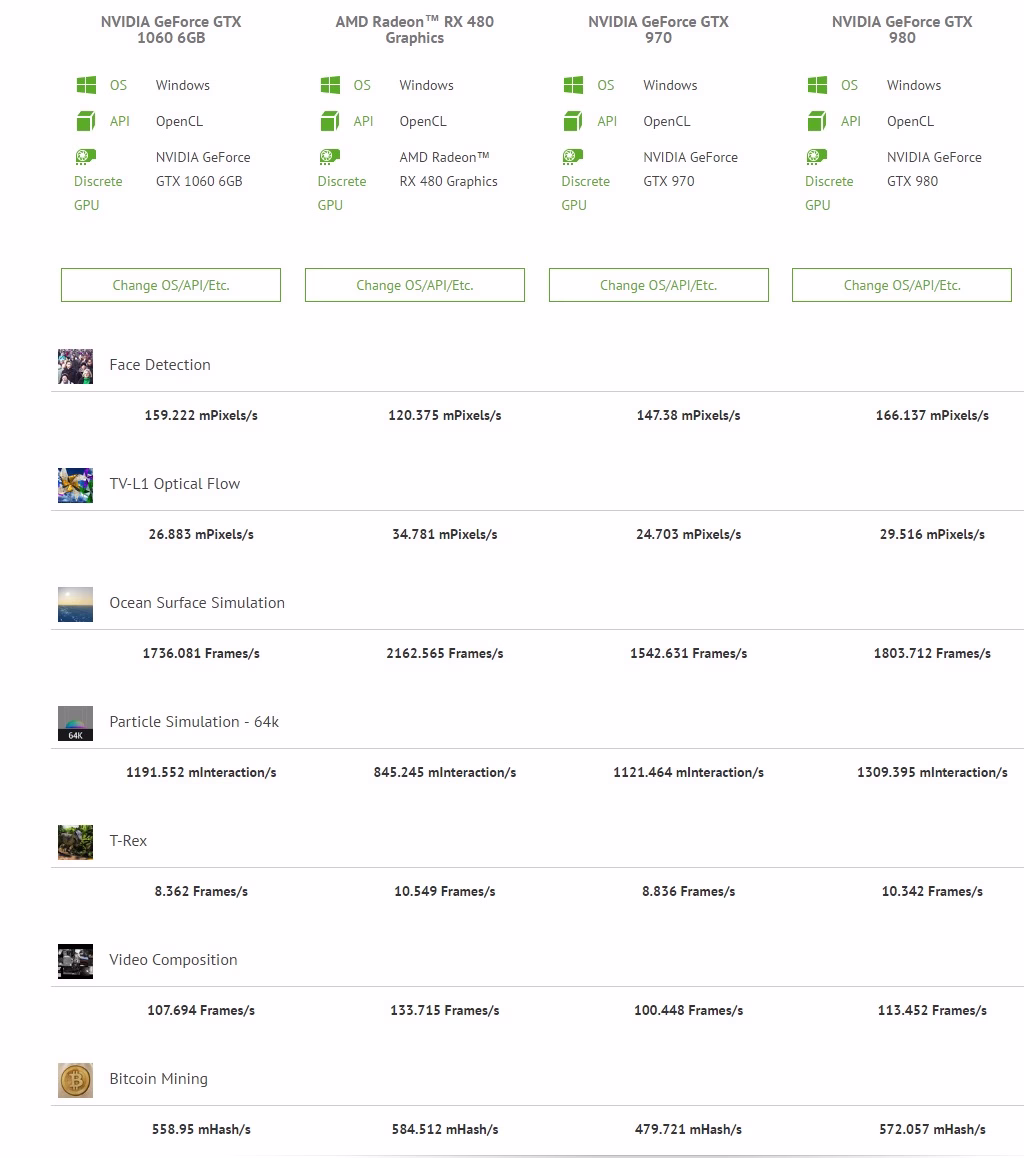Image resolution: width=1024 pixels, height=1158 pixels.
Task: Click the 584.512 mHash/s score
Action: 444,1128
